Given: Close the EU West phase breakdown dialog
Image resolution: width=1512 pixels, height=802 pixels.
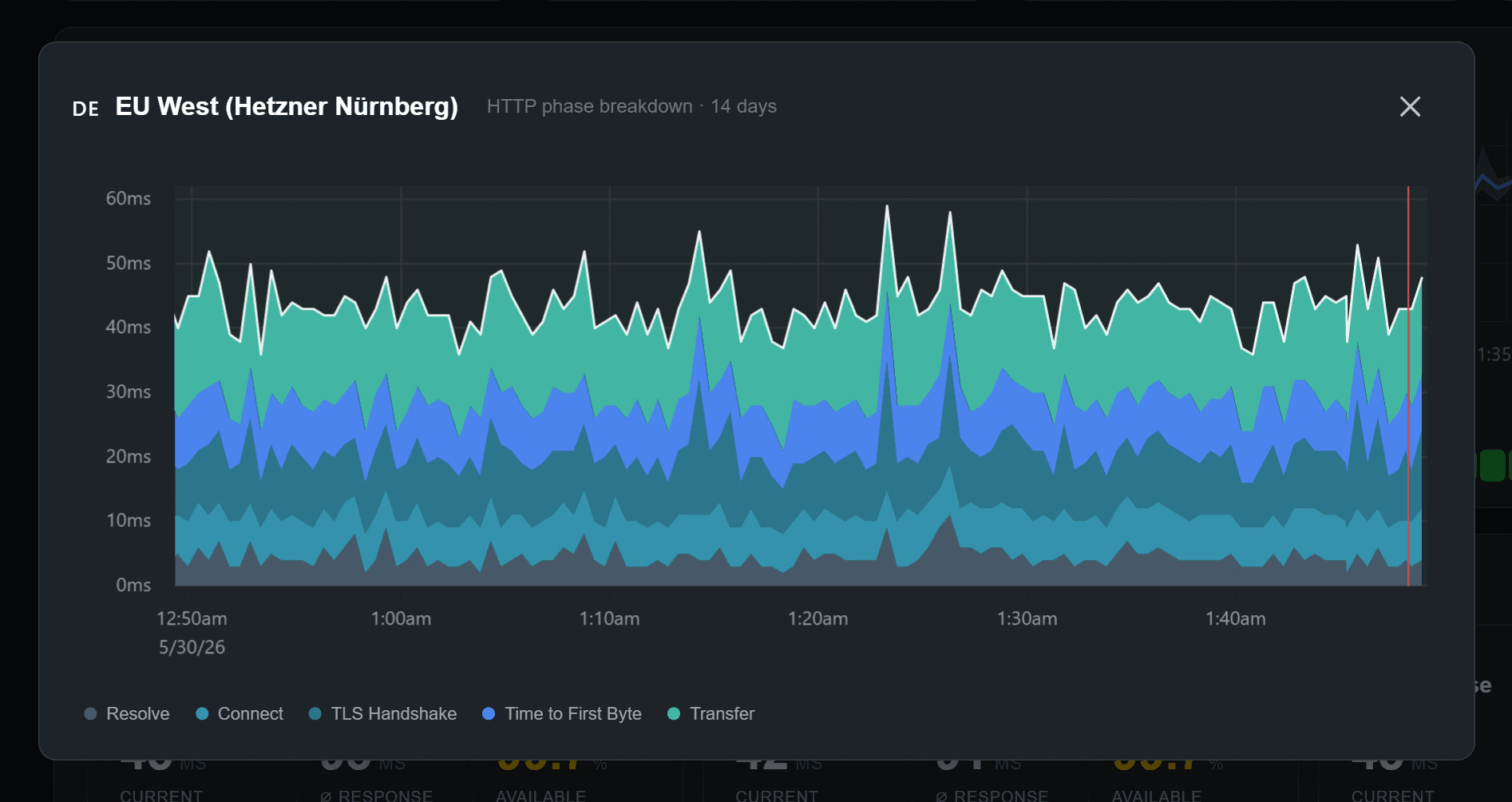Looking at the screenshot, I should coord(1410,106).
